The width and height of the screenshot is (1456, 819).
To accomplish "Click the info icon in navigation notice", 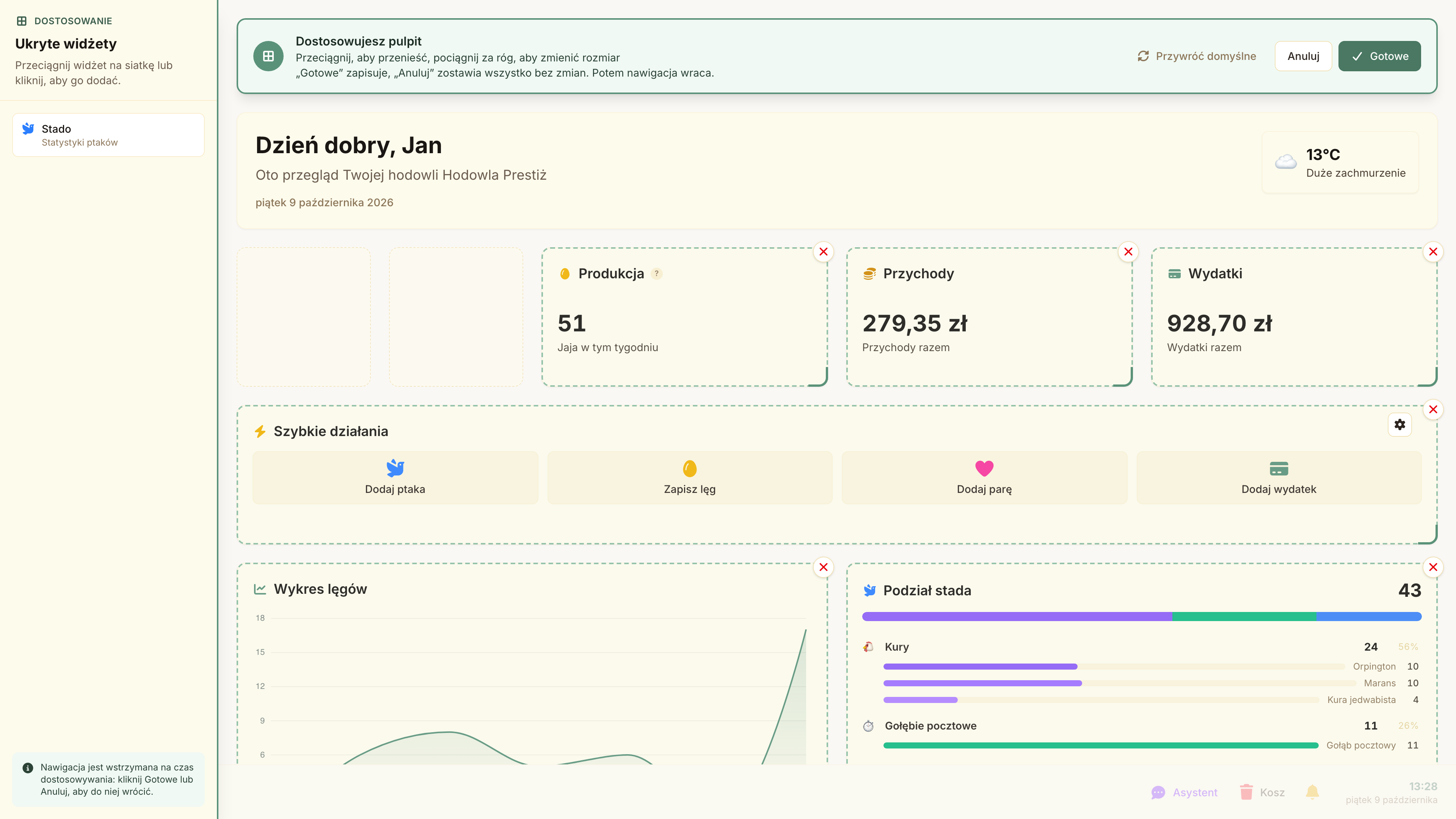I will 28,767.
